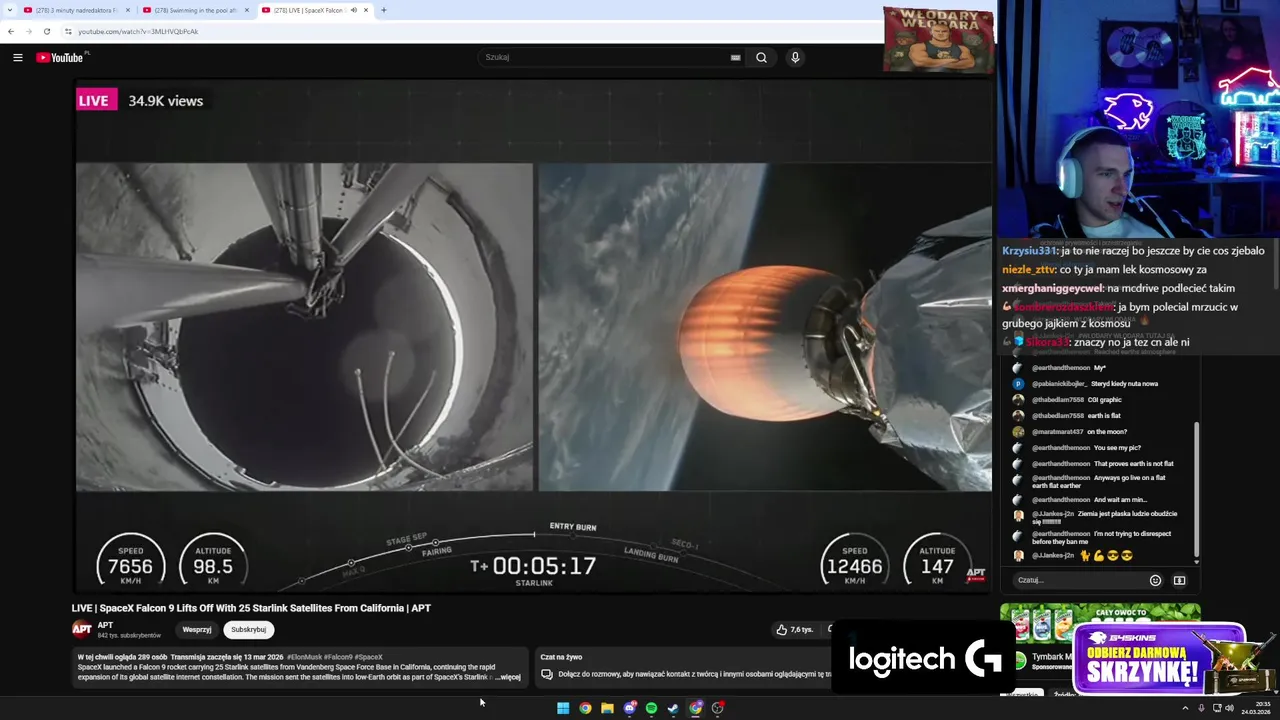Screen dimensions: 1280x720
Task: Click the video title text
Action: point(251,608)
